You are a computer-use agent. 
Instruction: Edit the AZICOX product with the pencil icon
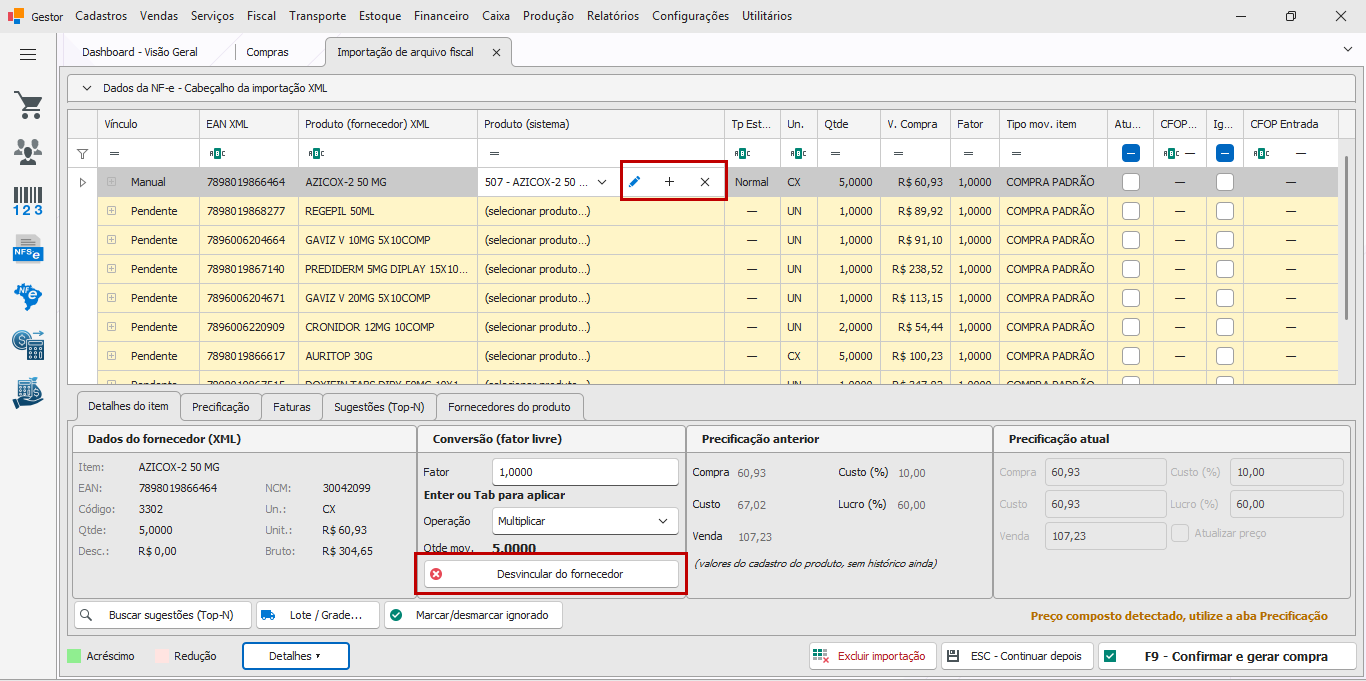click(634, 182)
